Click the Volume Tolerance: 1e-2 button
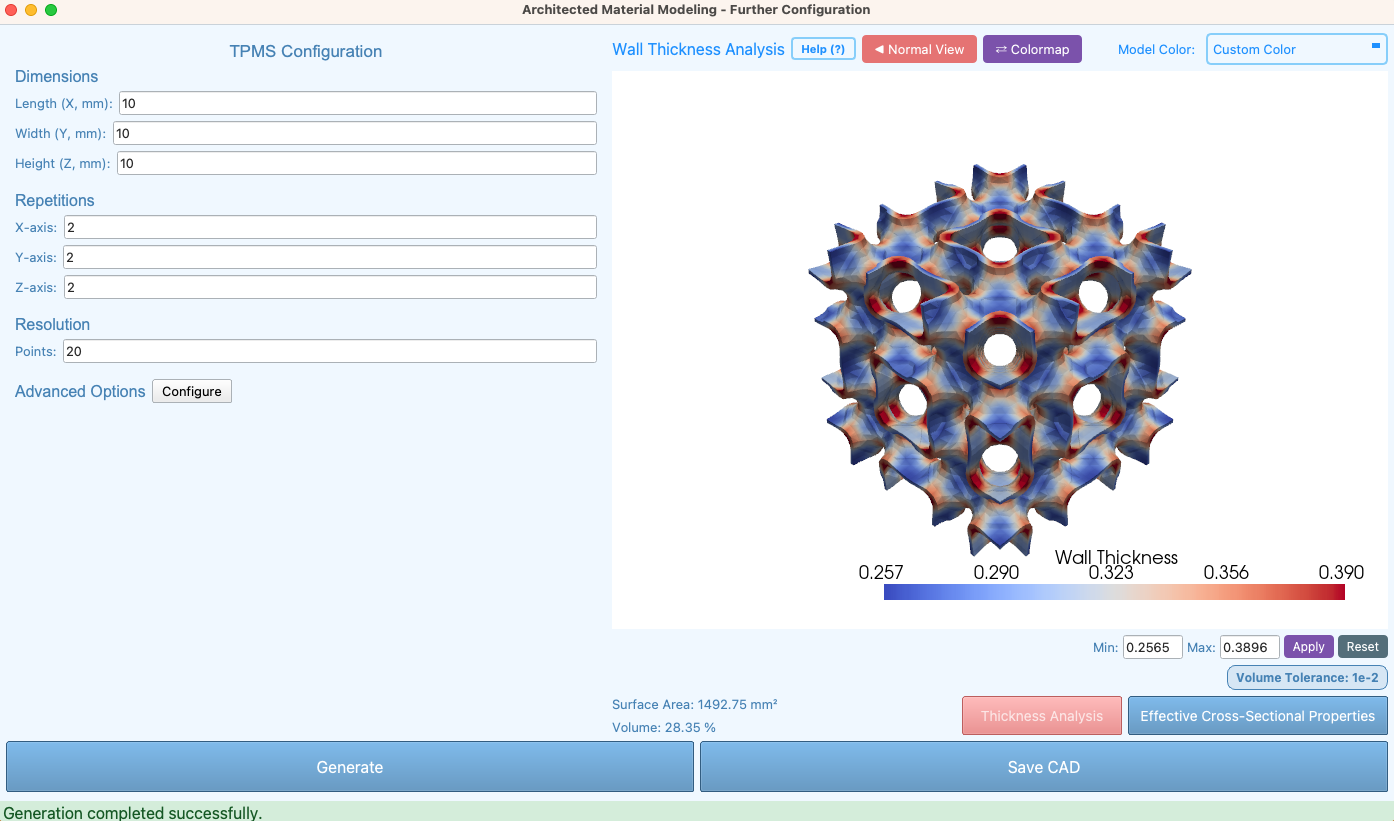Viewport: 1394px width, 821px height. click(x=1307, y=678)
